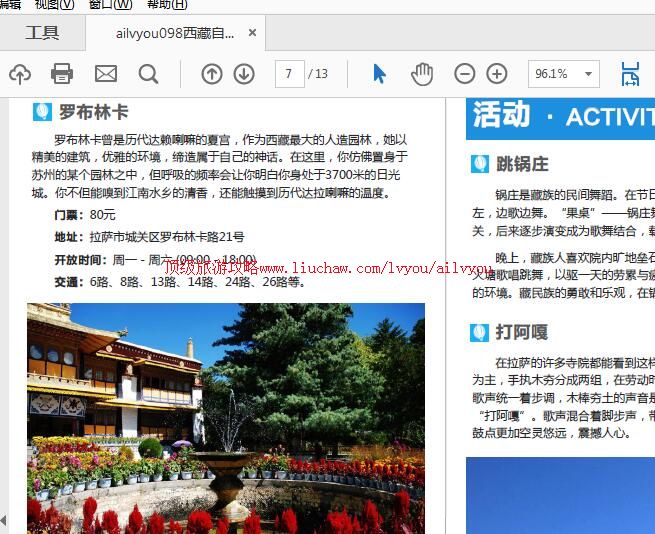
Task: Click the page number field showing 7
Action: (289, 74)
